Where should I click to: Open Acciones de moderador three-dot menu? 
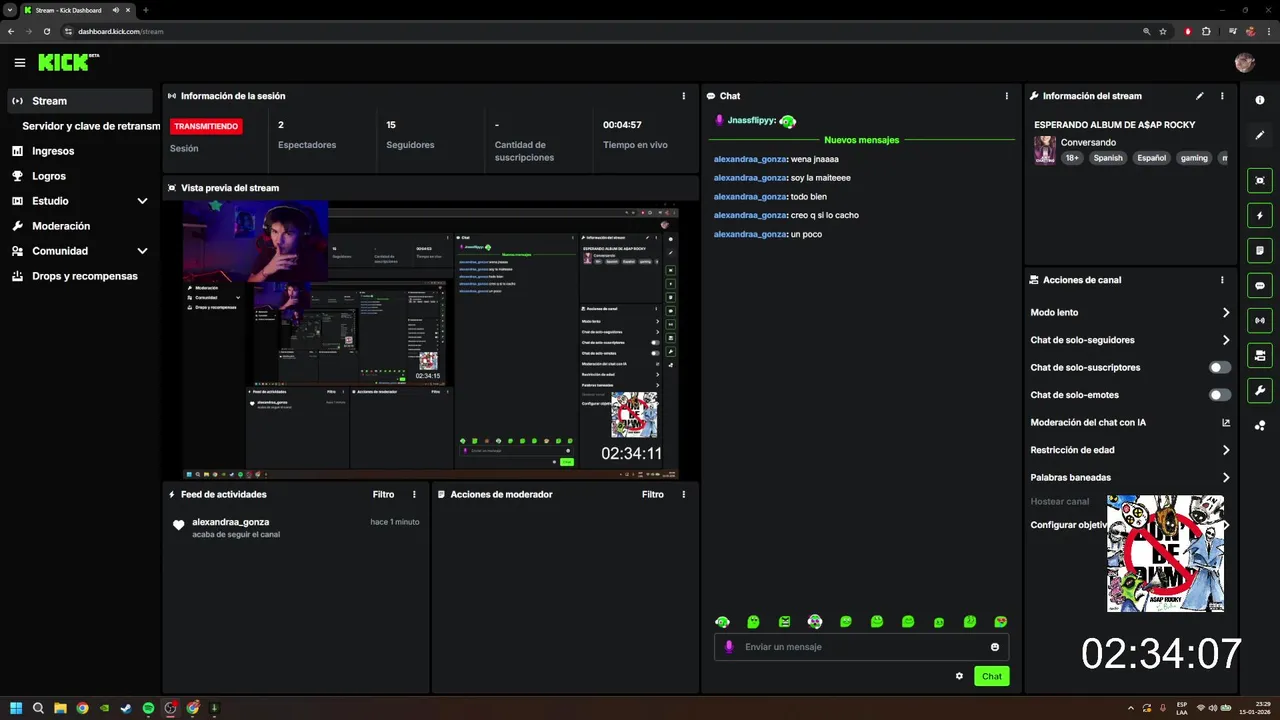coord(684,494)
